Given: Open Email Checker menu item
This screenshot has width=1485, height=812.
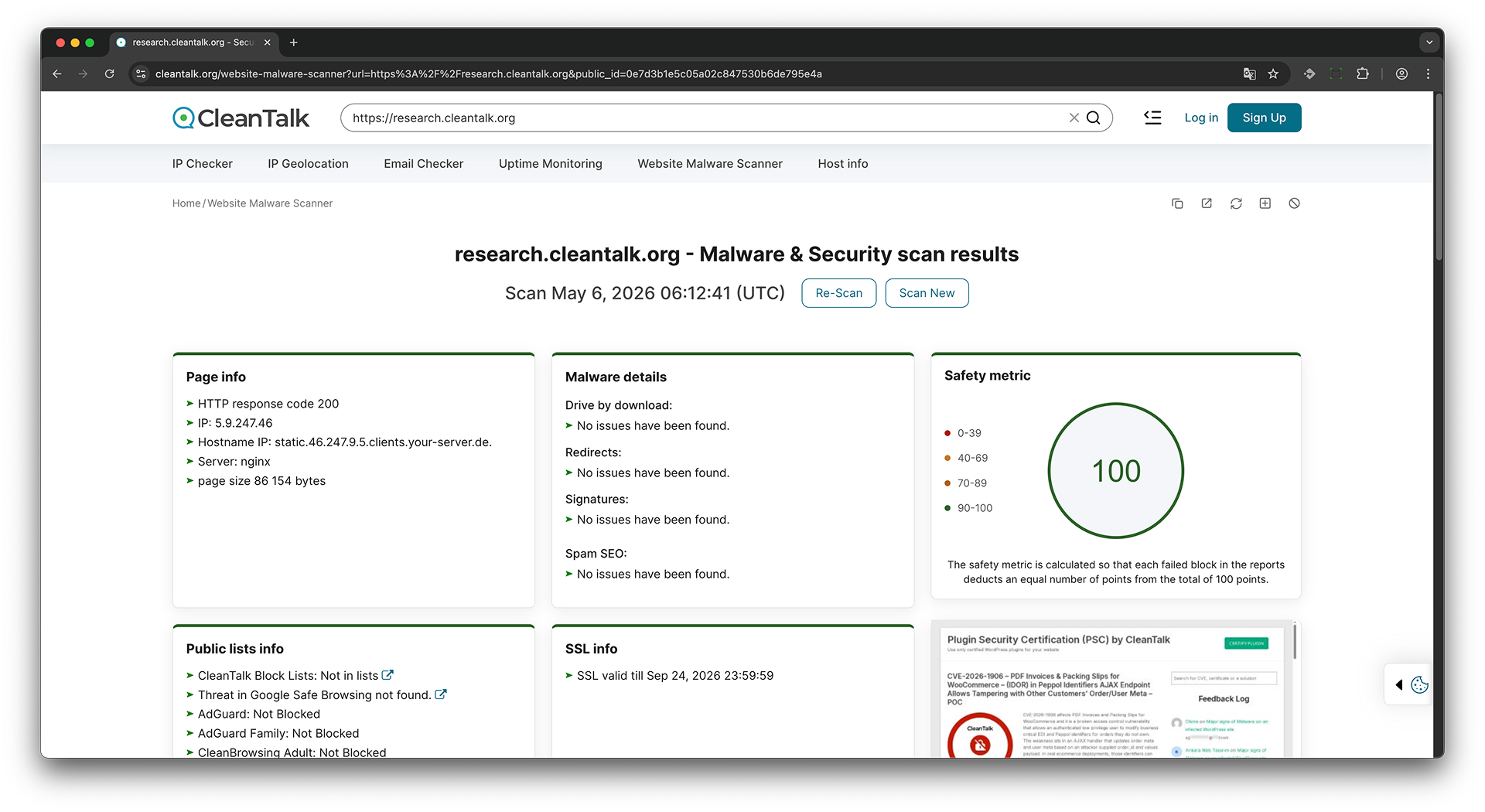Looking at the screenshot, I should click(424, 163).
